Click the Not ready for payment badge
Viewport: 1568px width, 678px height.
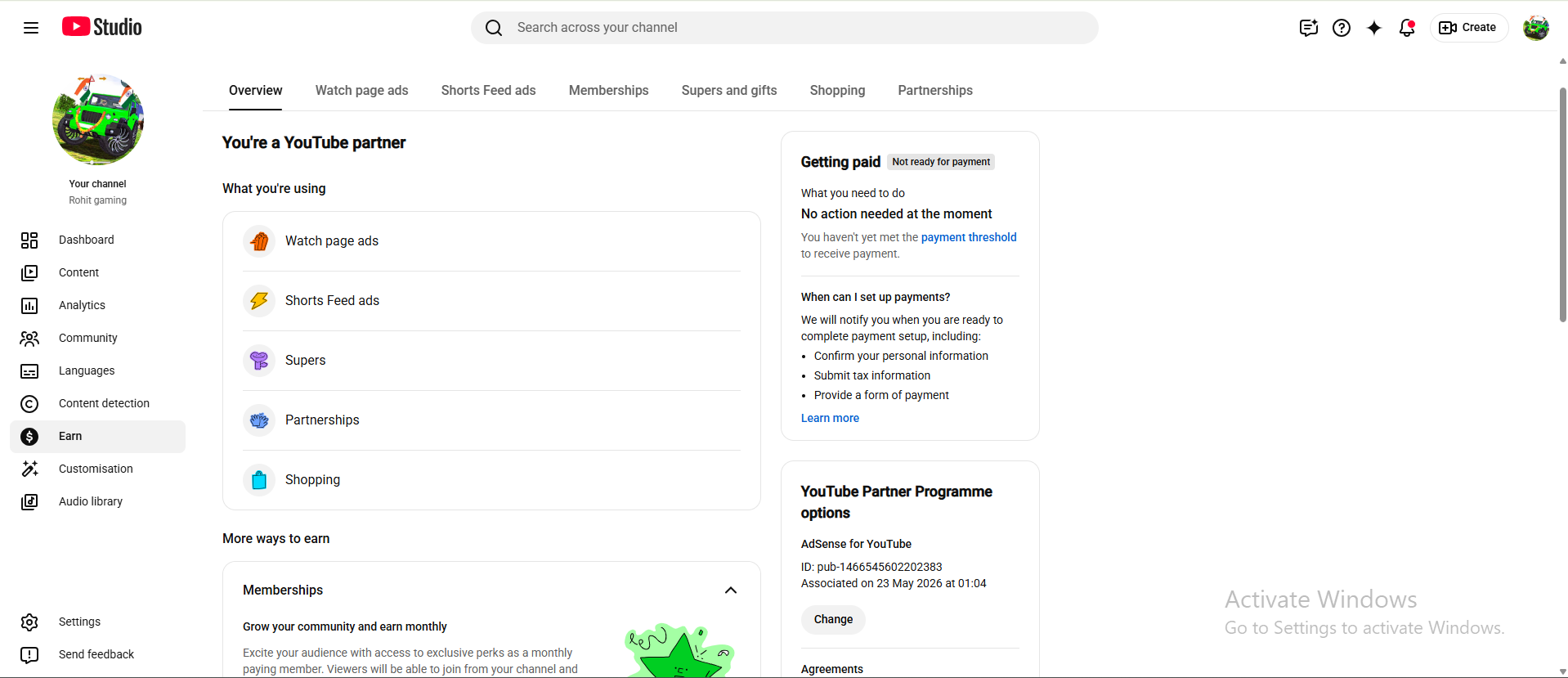941,162
